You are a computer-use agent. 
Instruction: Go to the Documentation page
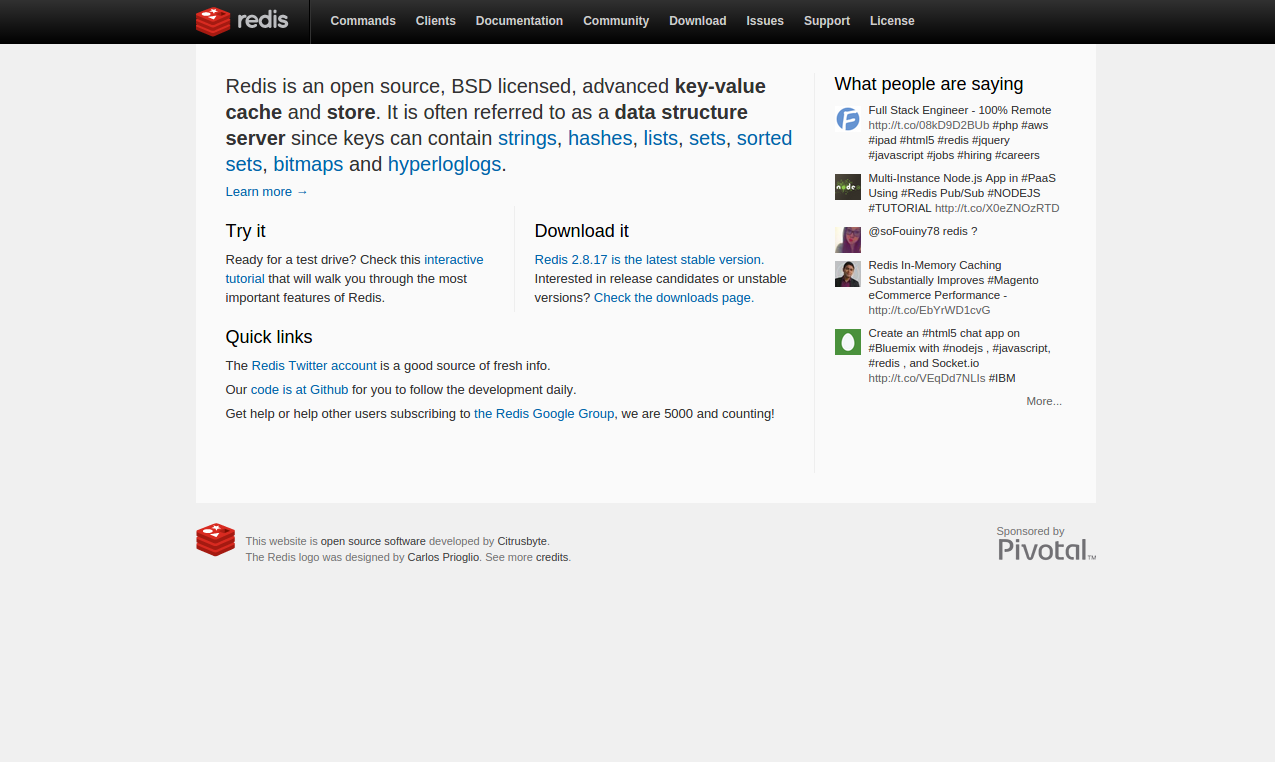519,21
